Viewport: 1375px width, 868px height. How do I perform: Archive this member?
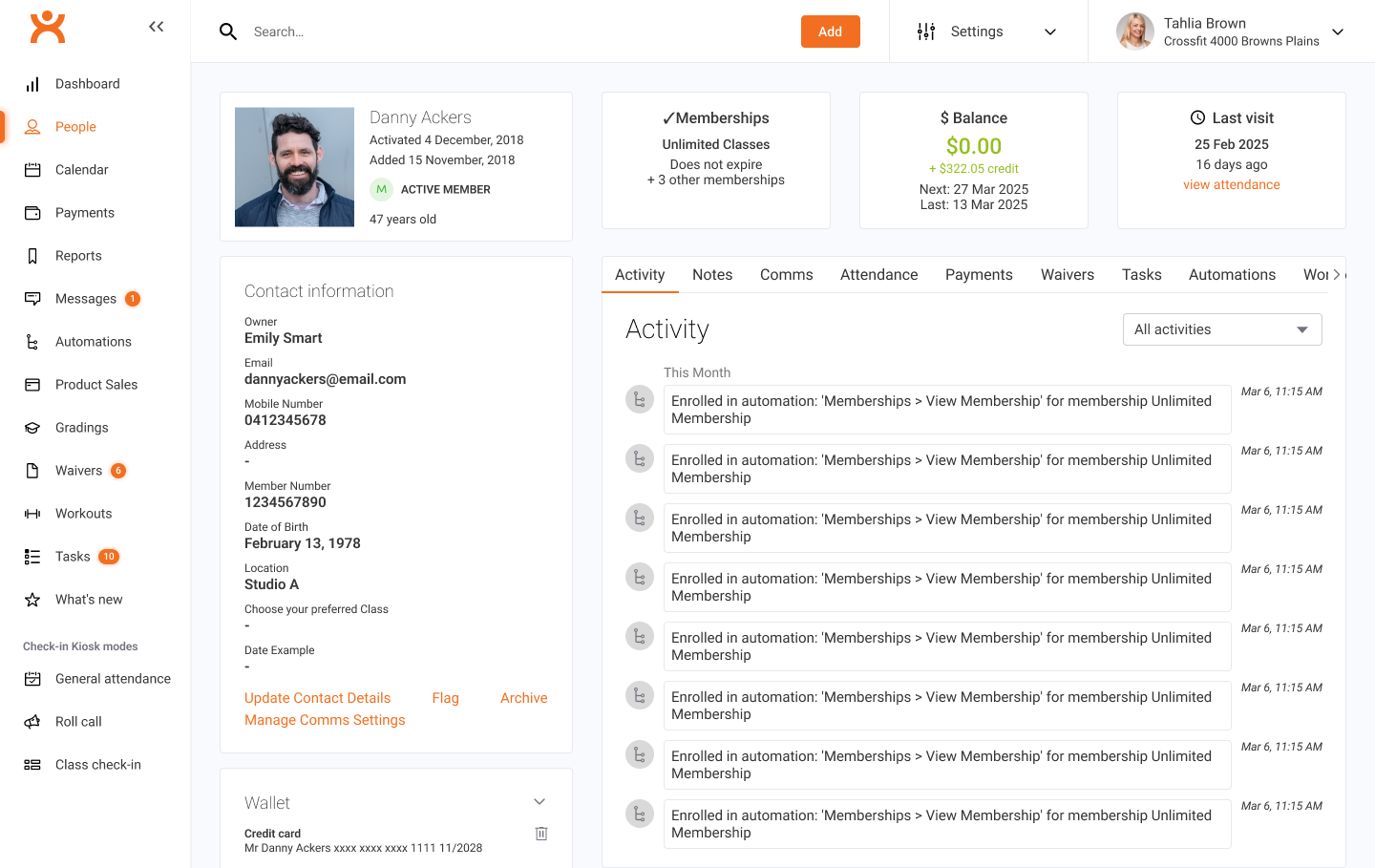(524, 698)
